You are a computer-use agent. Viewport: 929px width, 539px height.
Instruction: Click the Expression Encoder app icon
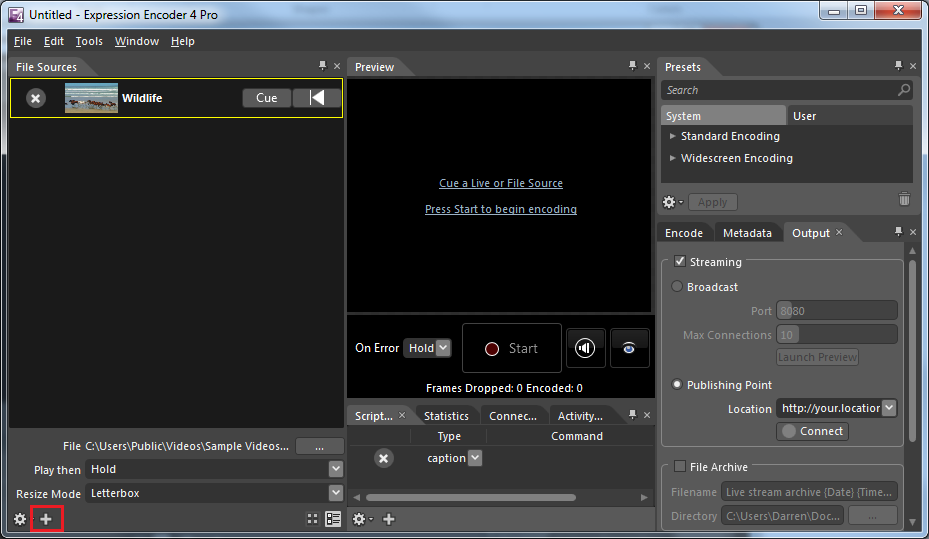[x=16, y=14]
